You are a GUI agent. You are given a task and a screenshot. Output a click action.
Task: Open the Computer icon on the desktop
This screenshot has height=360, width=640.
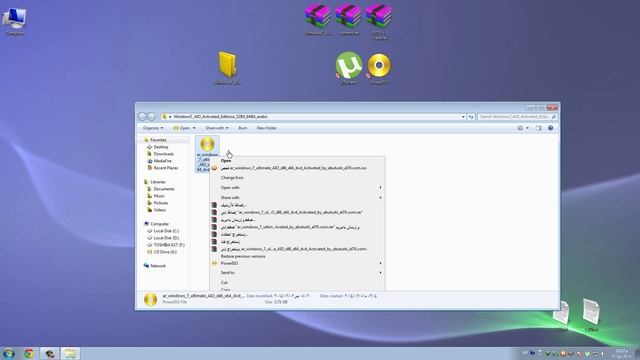point(15,19)
